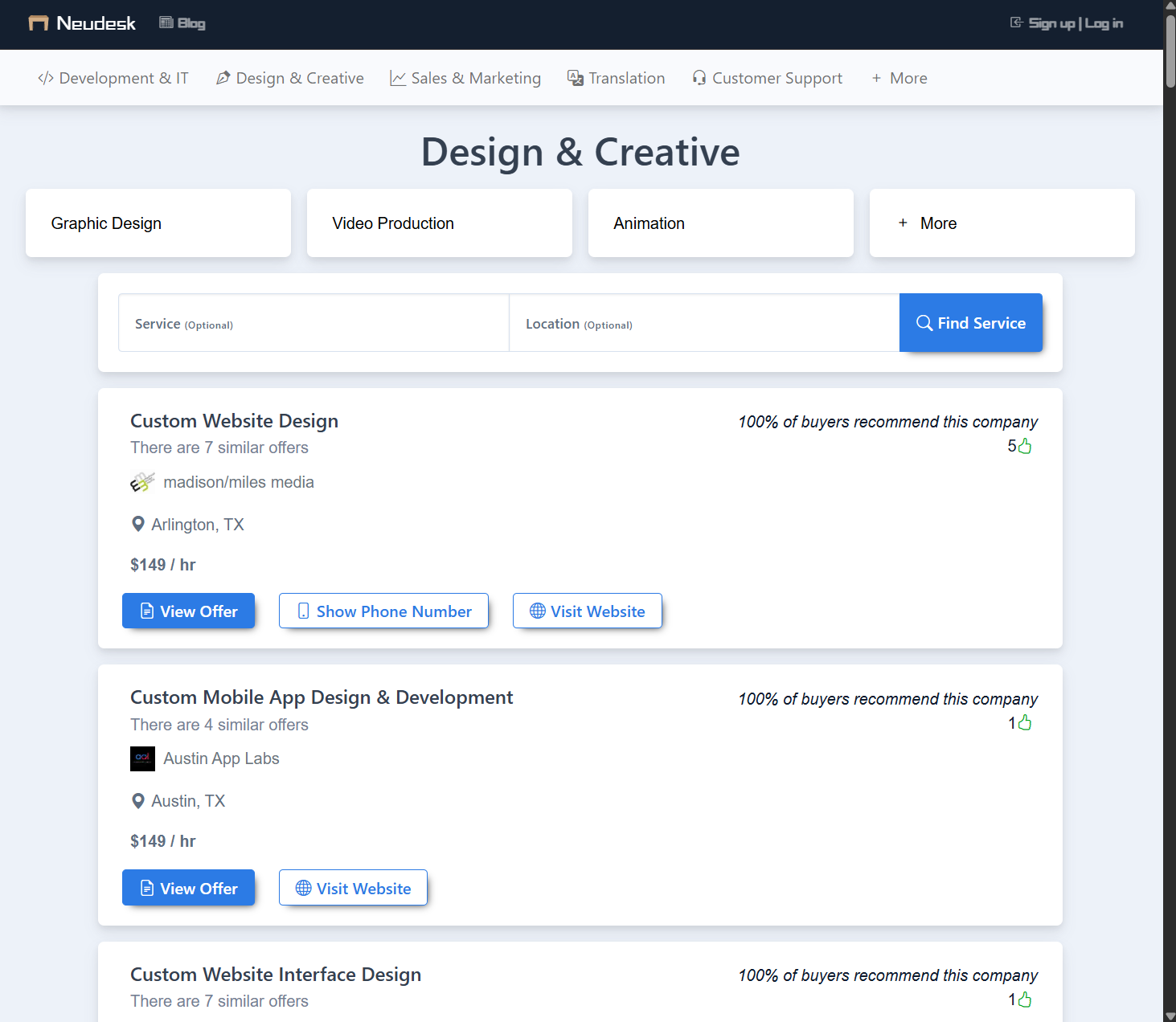Screen dimensions: 1176x1022
Task: Select the Design & Creative pen icon
Action: coord(223,77)
